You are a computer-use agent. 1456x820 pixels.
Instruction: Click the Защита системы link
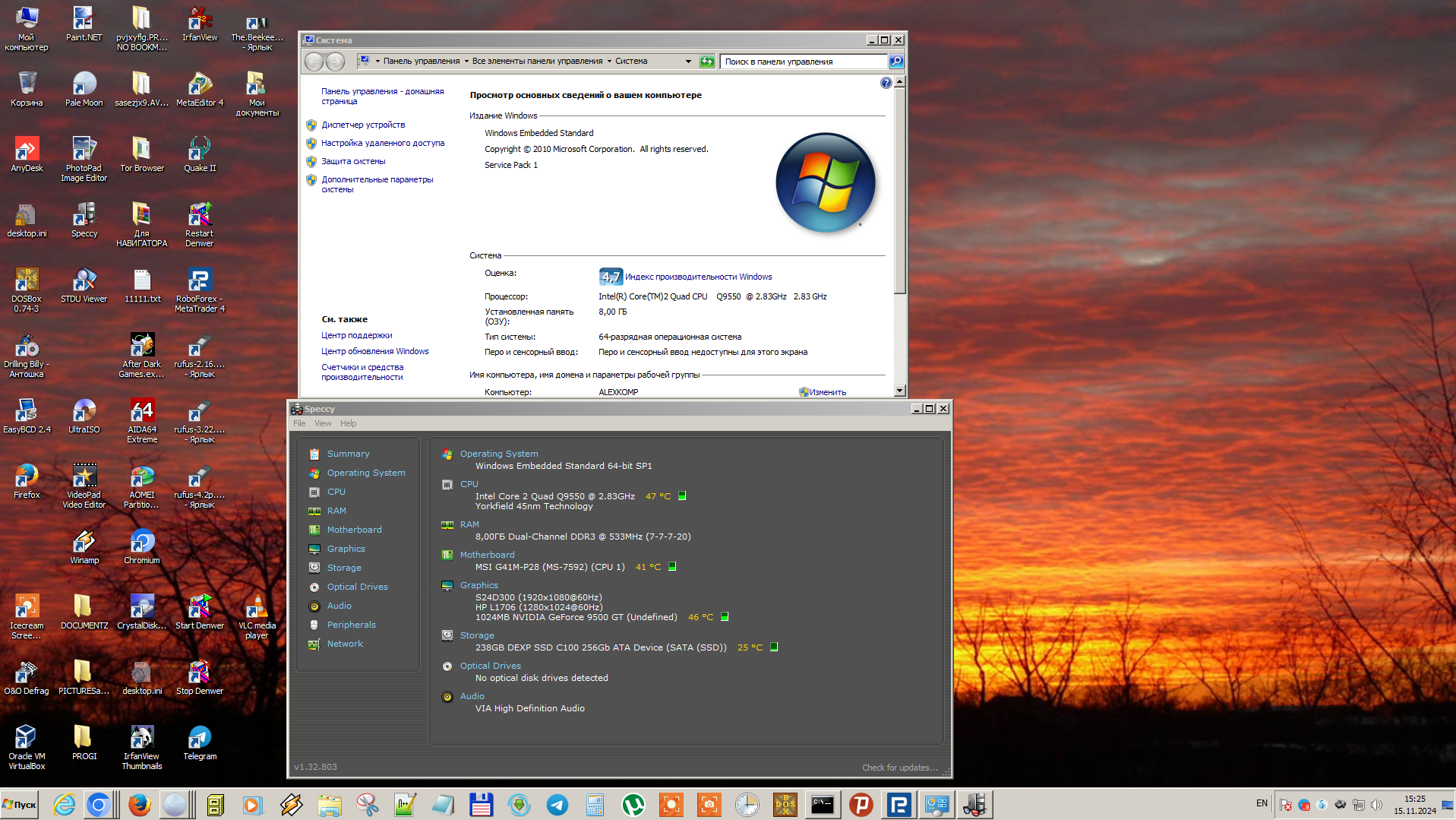(353, 161)
